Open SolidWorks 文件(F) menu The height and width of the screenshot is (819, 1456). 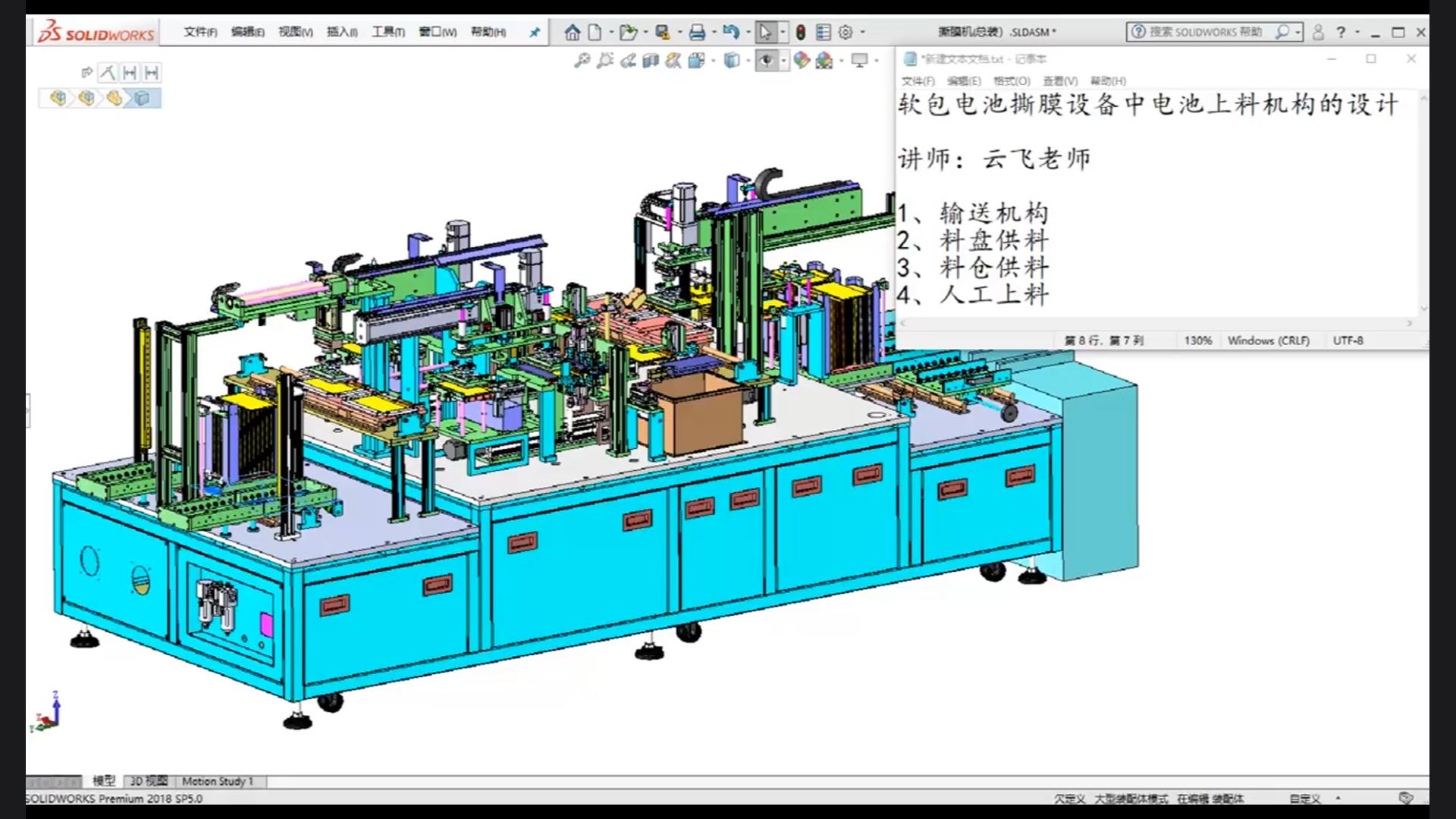pyautogui.click(x=200, y=32)
